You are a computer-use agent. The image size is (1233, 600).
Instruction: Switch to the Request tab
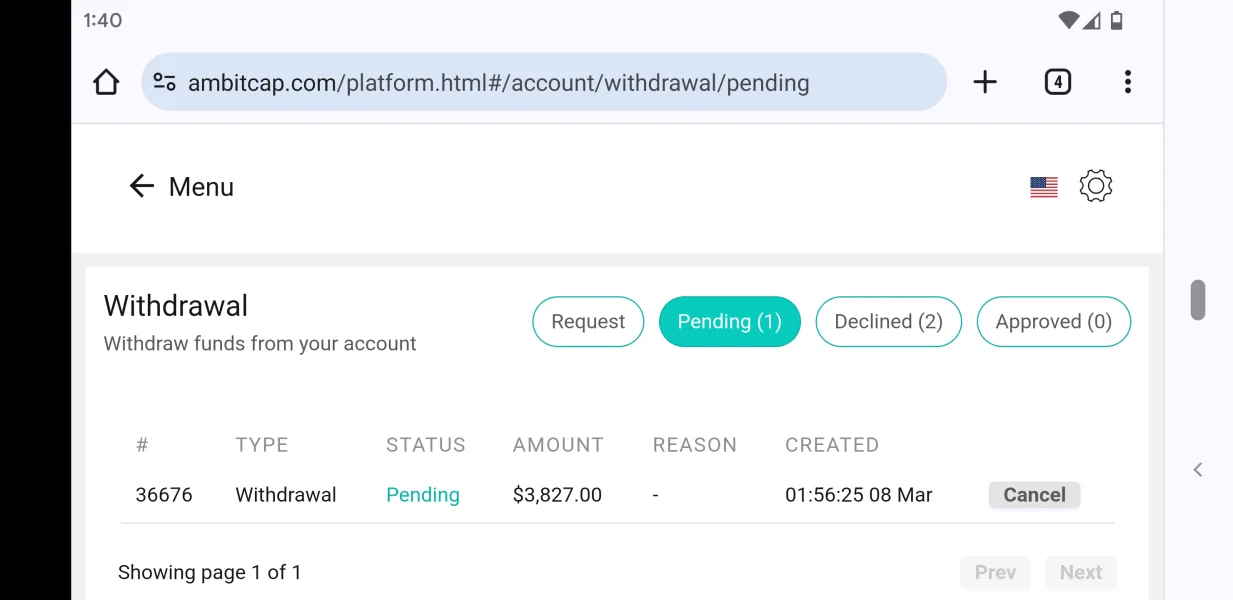click(588, 322)
